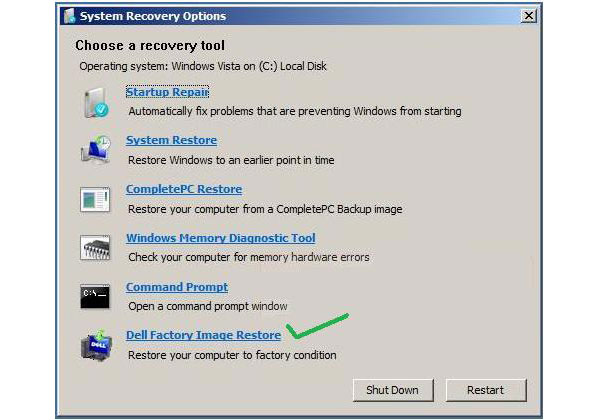
Task: Click 'Restore Windows to an earlier point' text
Action: pyautogui.click(x=231, y=160)
